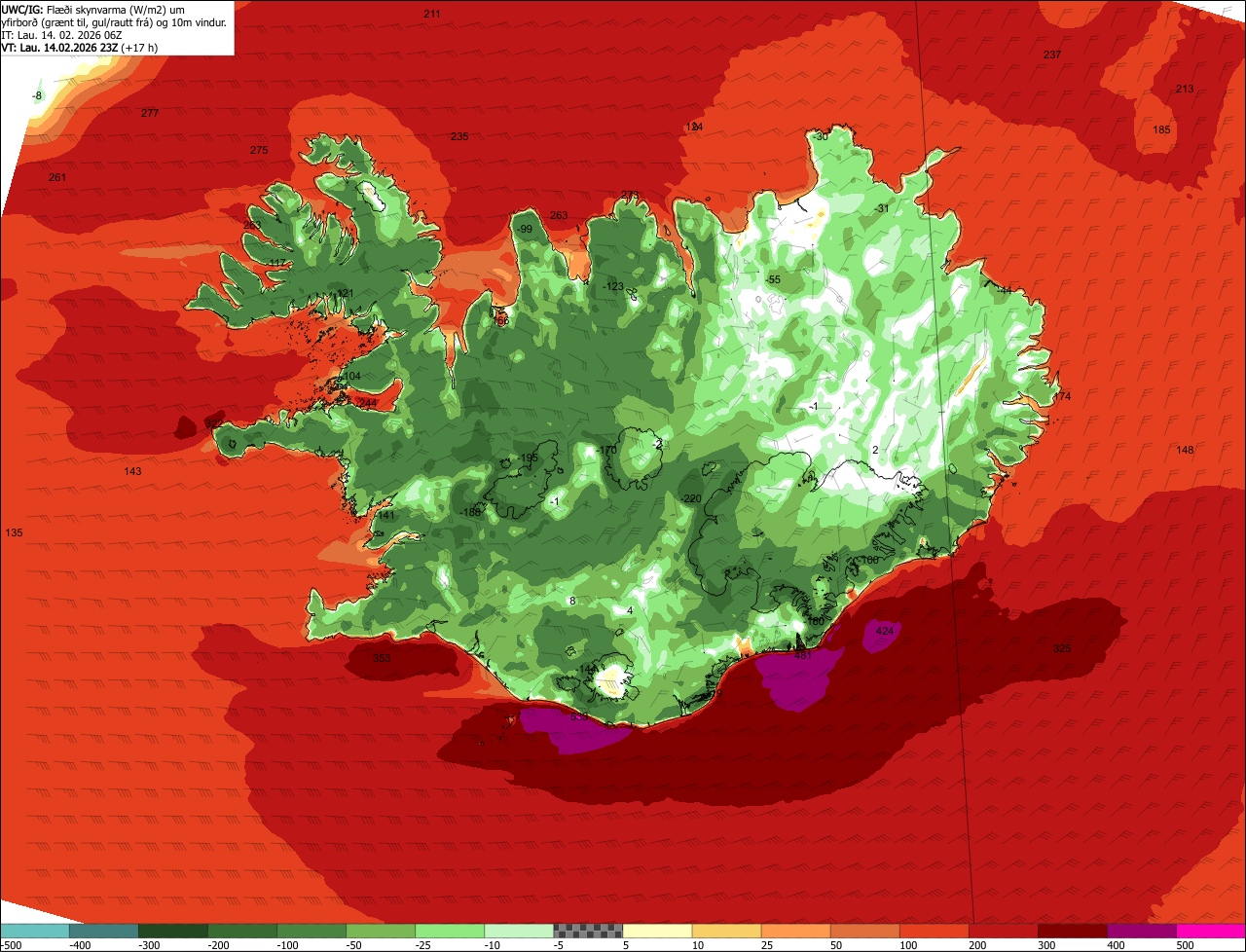Click the '-123' value on the map
1246x952 pixels.
pyautogui.click(x=613, y=286)
